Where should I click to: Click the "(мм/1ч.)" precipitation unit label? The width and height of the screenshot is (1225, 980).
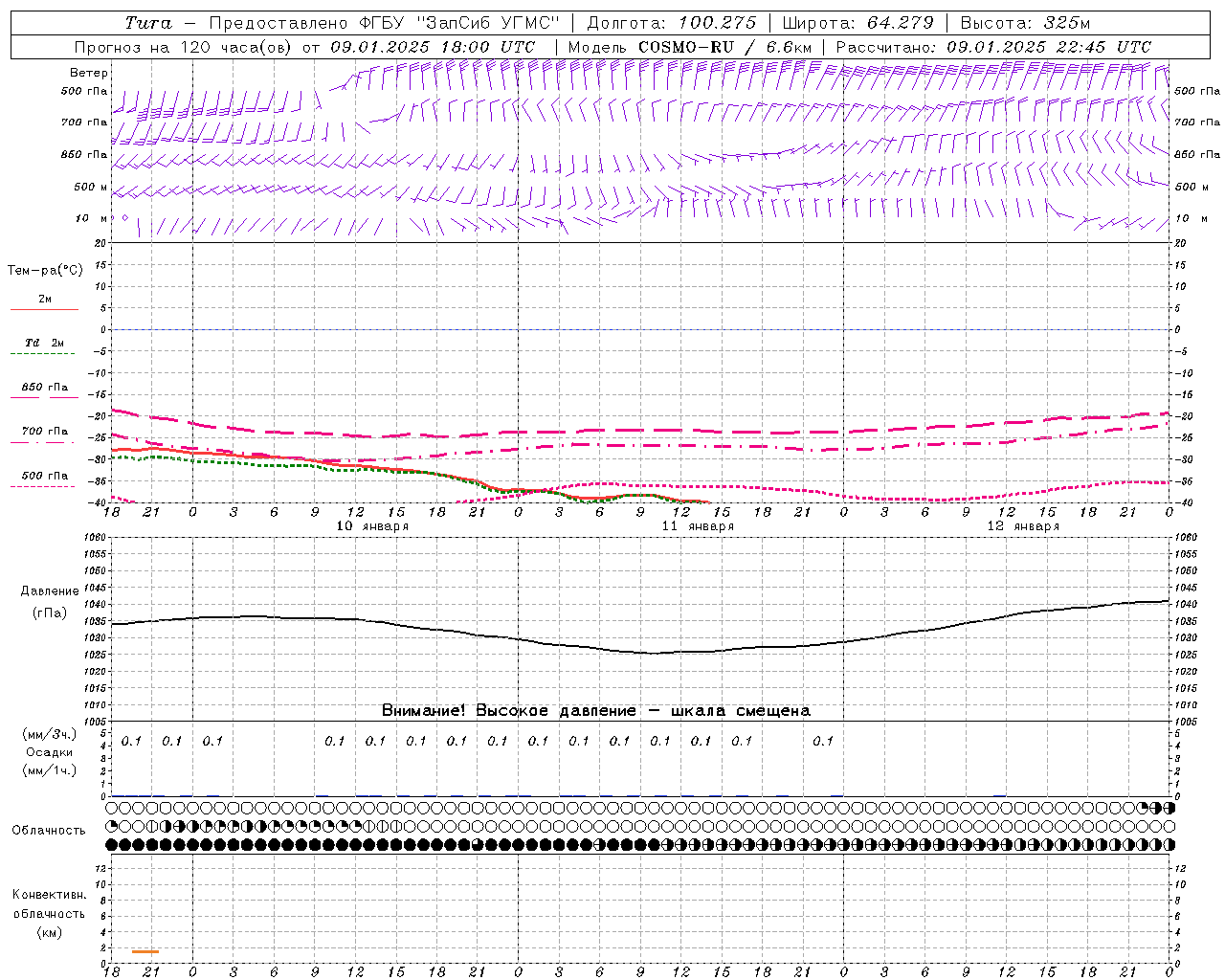tap(50, 770)
